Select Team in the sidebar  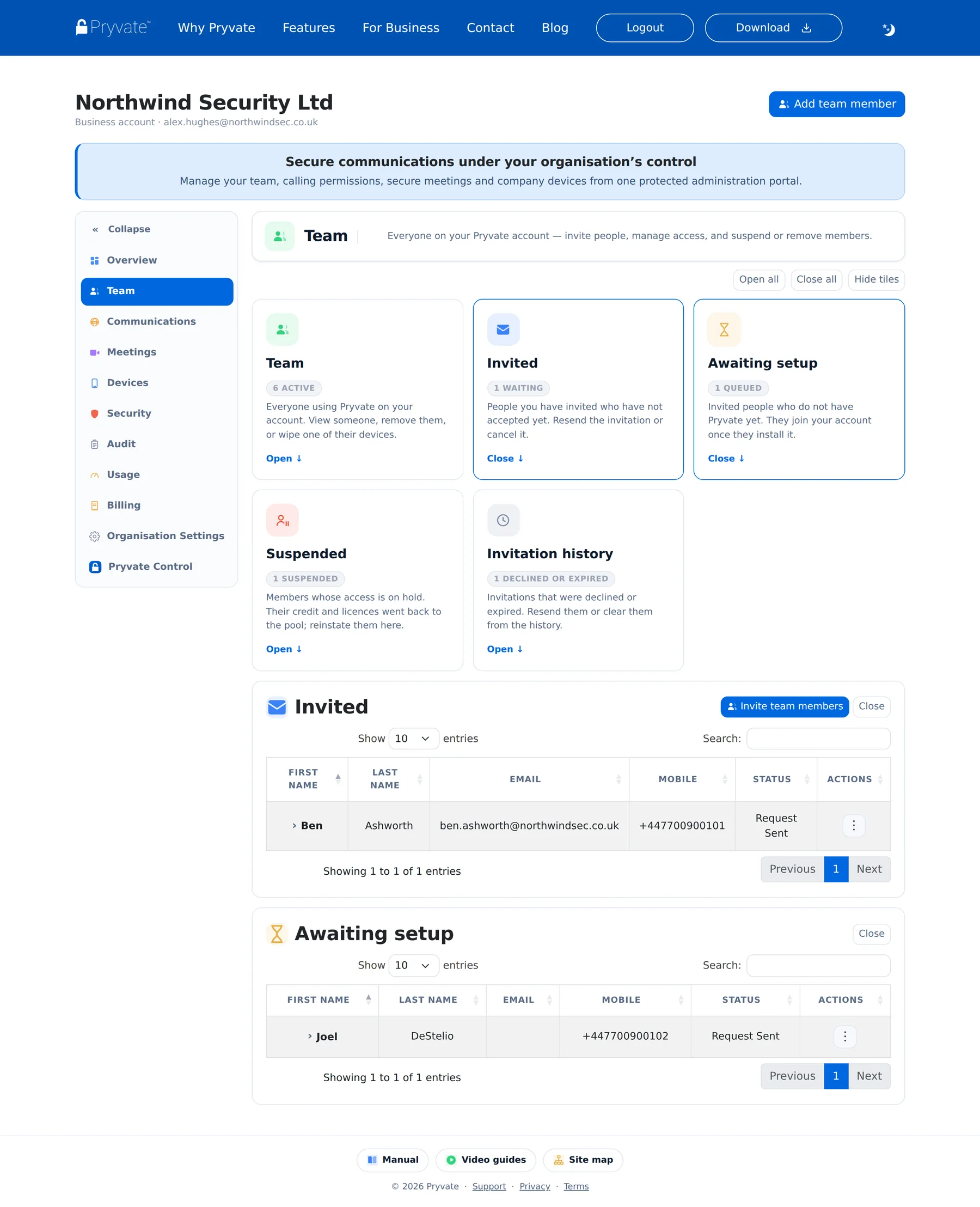point(157,291)
